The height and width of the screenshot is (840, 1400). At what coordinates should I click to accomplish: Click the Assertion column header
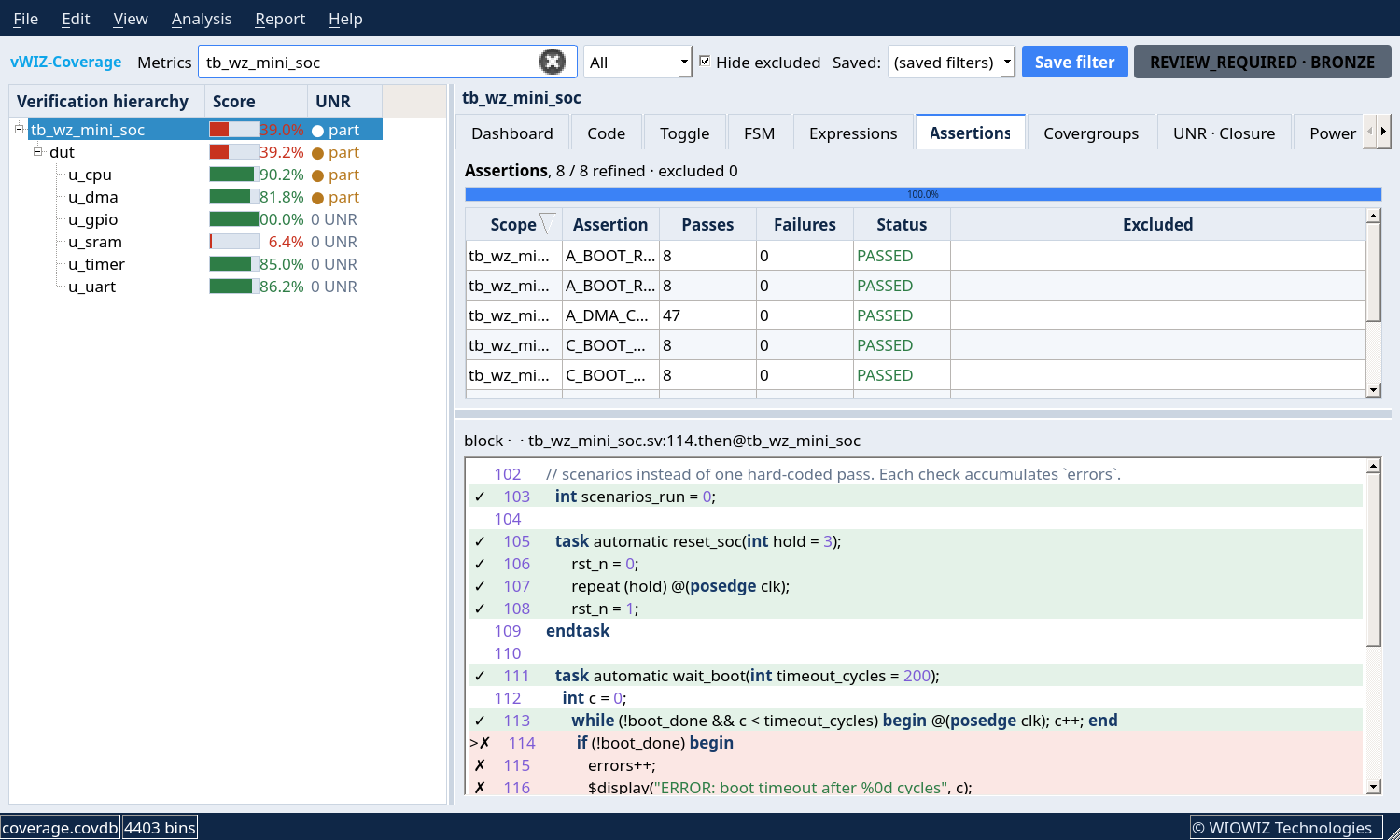(x=610, y=224)
